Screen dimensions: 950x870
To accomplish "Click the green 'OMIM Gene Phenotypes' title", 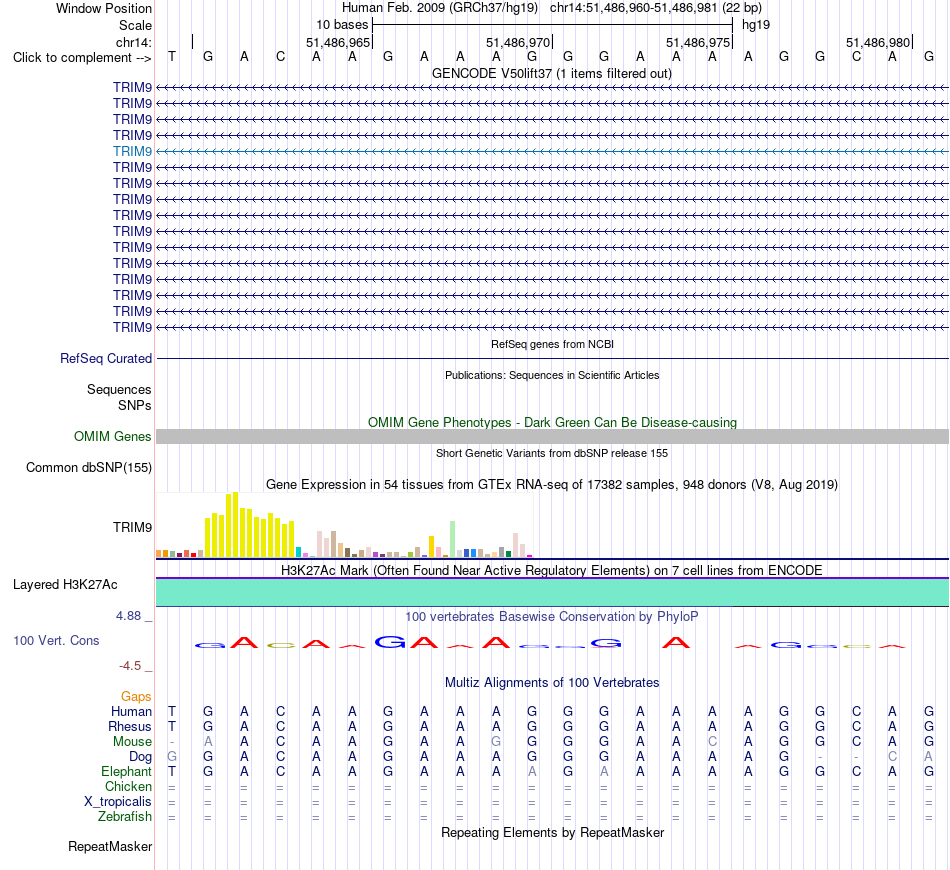I will click(552, 422).
